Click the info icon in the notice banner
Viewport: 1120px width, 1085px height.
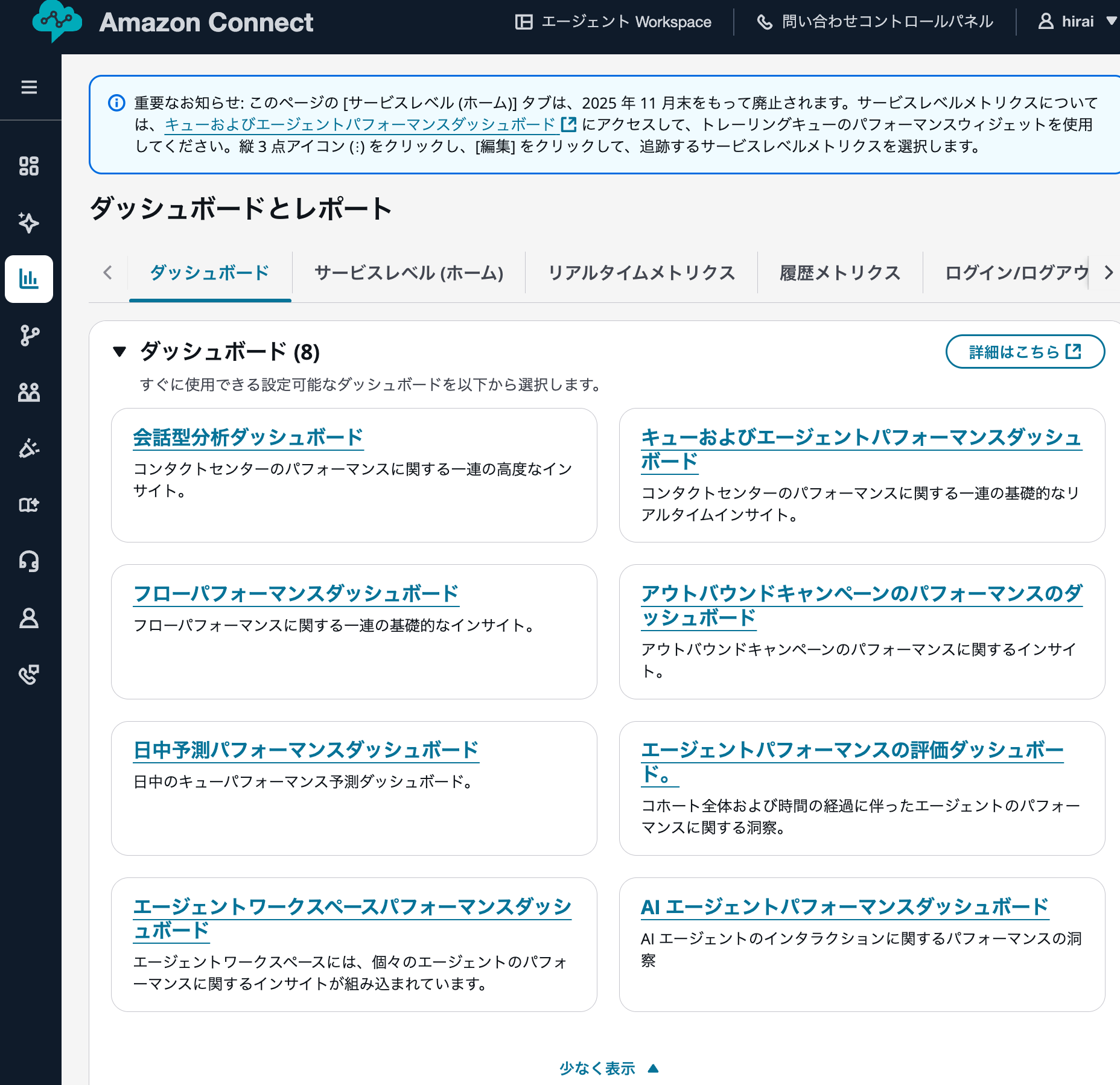tap(116, 103)
